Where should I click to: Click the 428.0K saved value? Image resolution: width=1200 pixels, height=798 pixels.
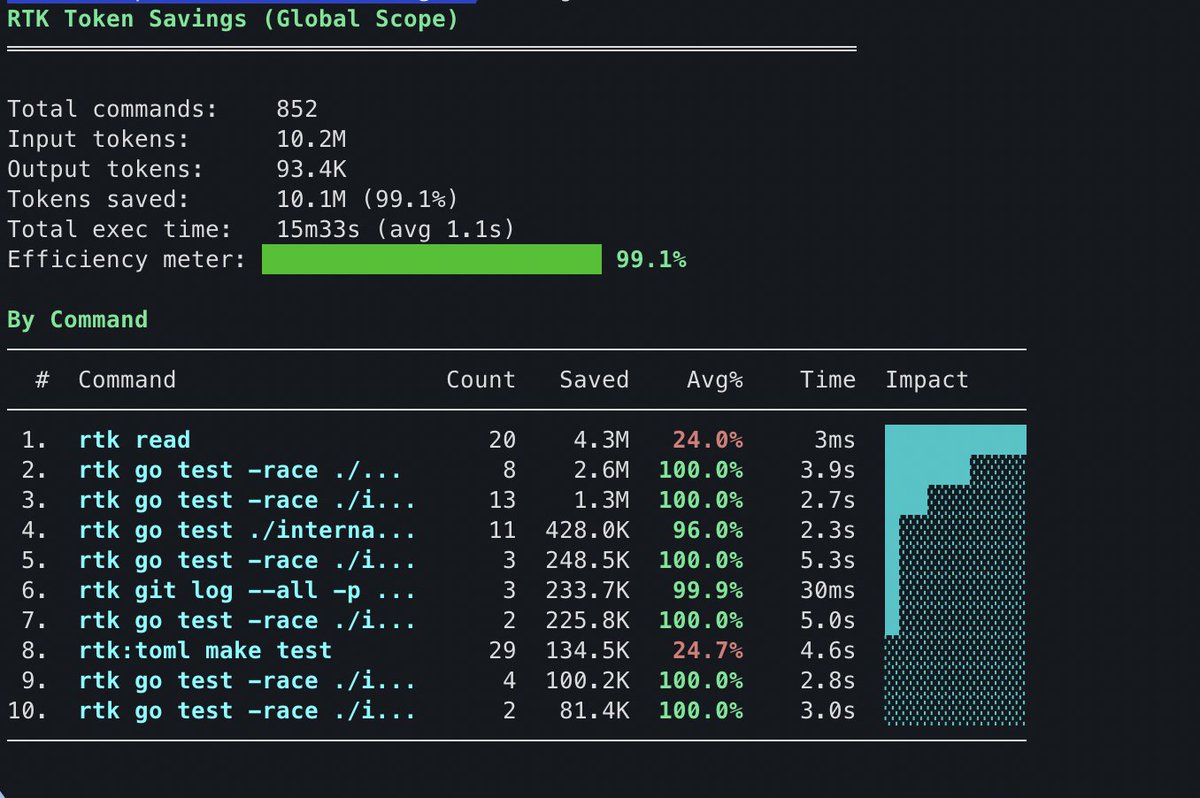[587, 530]
